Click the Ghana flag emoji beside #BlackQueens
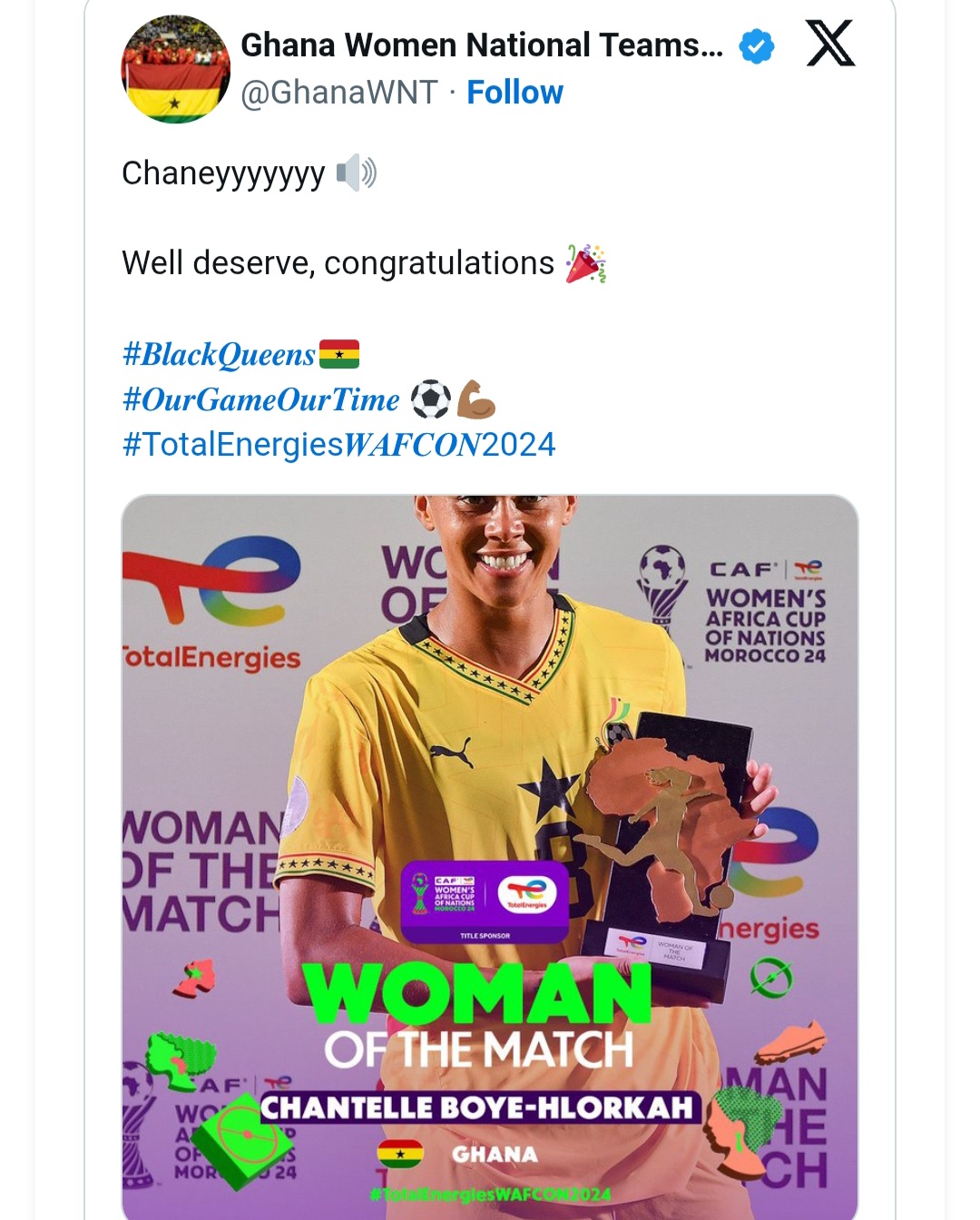Screen dimensions: 980x1220 (339, 354)
